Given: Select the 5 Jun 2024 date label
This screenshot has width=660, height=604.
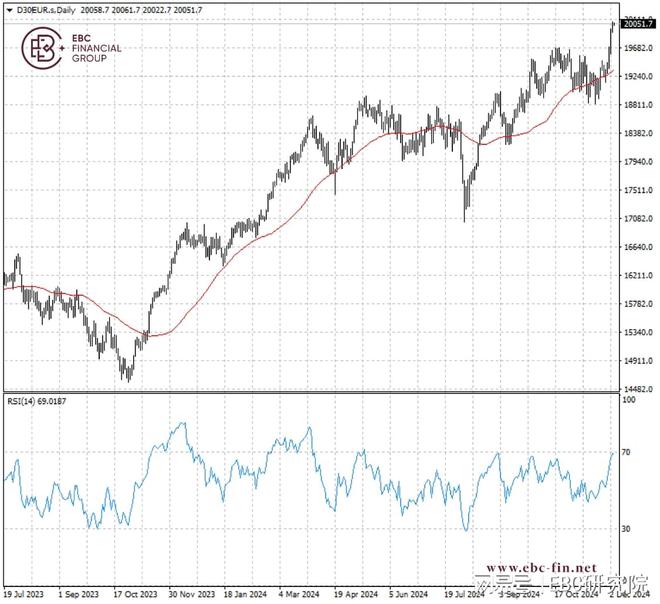Looking at the screenshot, I should pos(410,593).
